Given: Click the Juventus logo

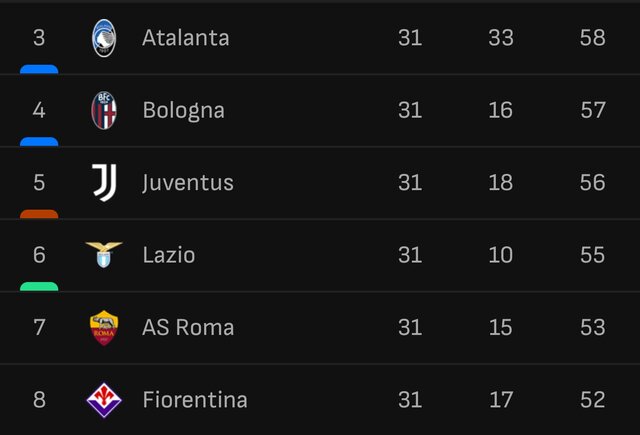Looking at the screenshot, I should pyautogui.click(x=104, y=182).
